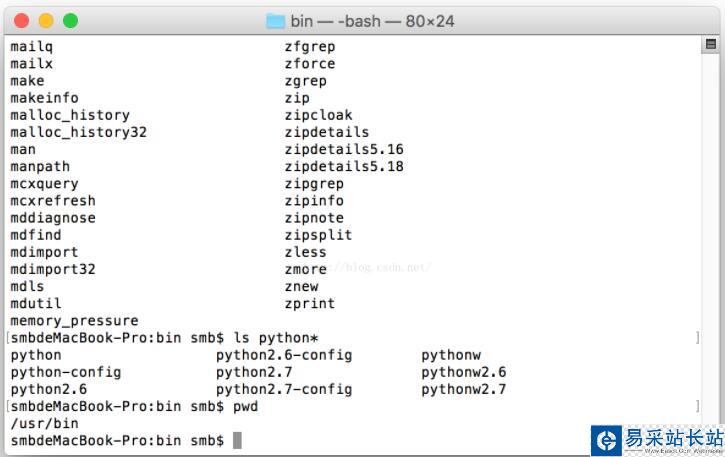Click "pythonw2.6" in the listing
725x457 pixels.
(463, 372)
